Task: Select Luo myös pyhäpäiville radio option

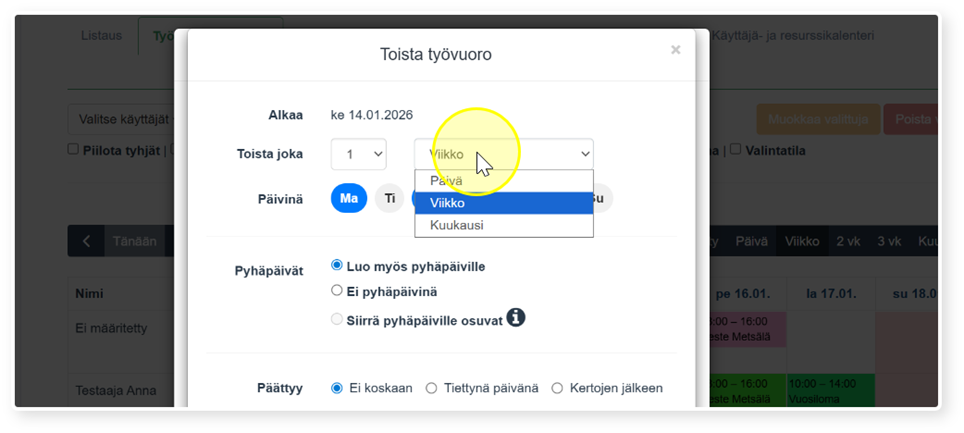Action: click(x=336, y=265)
